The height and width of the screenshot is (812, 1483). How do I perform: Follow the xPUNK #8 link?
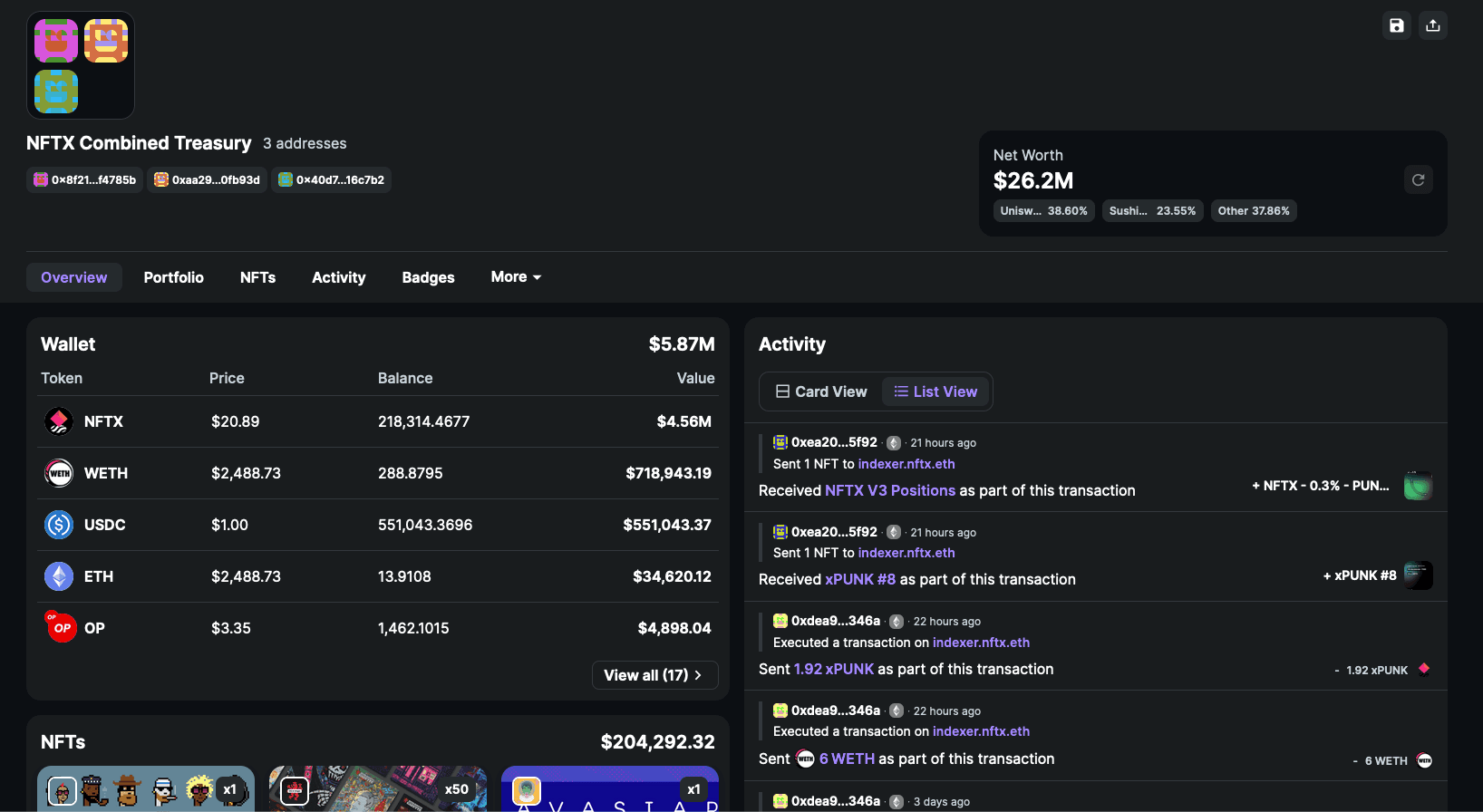pos(859,579)
